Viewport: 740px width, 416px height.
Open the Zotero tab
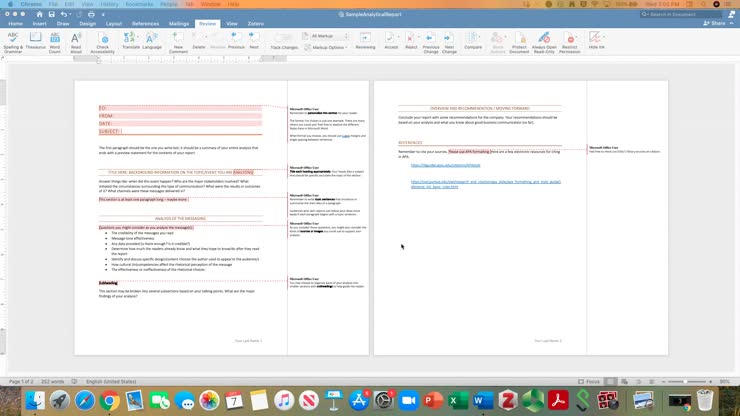(x=256, y=24)
